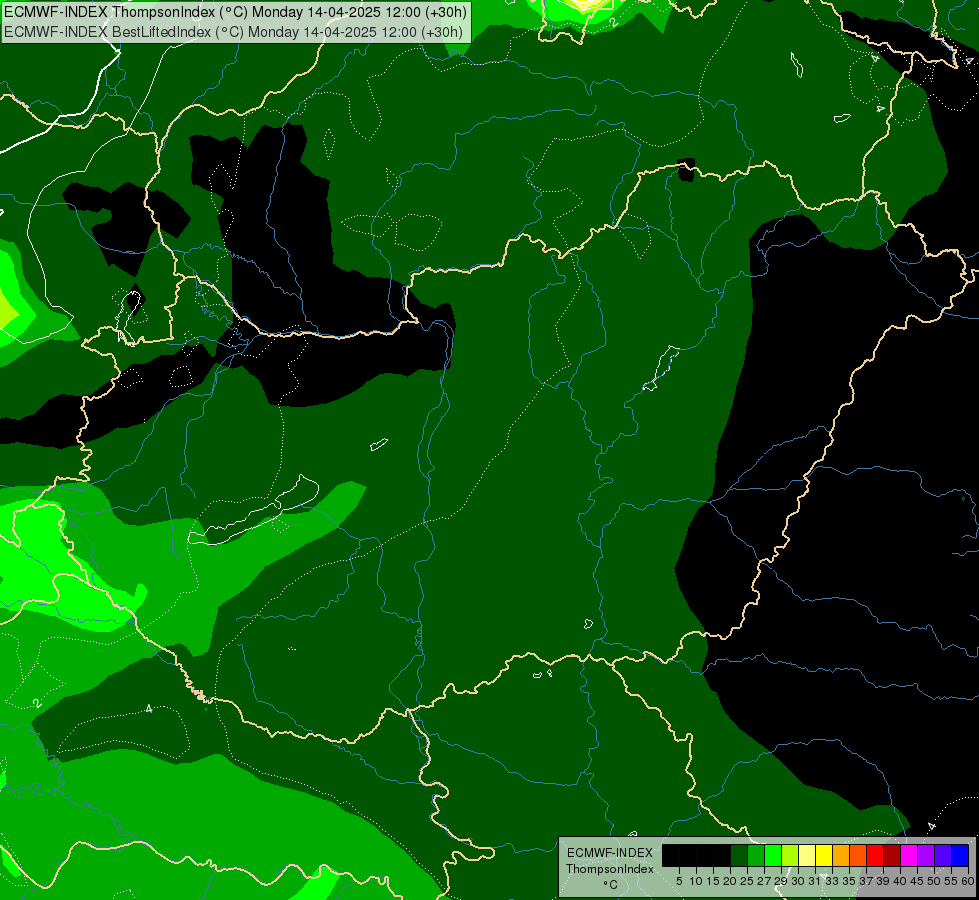Select the red-orange 35–37 legend swatch
979x900 pixels.
[858, 855]
